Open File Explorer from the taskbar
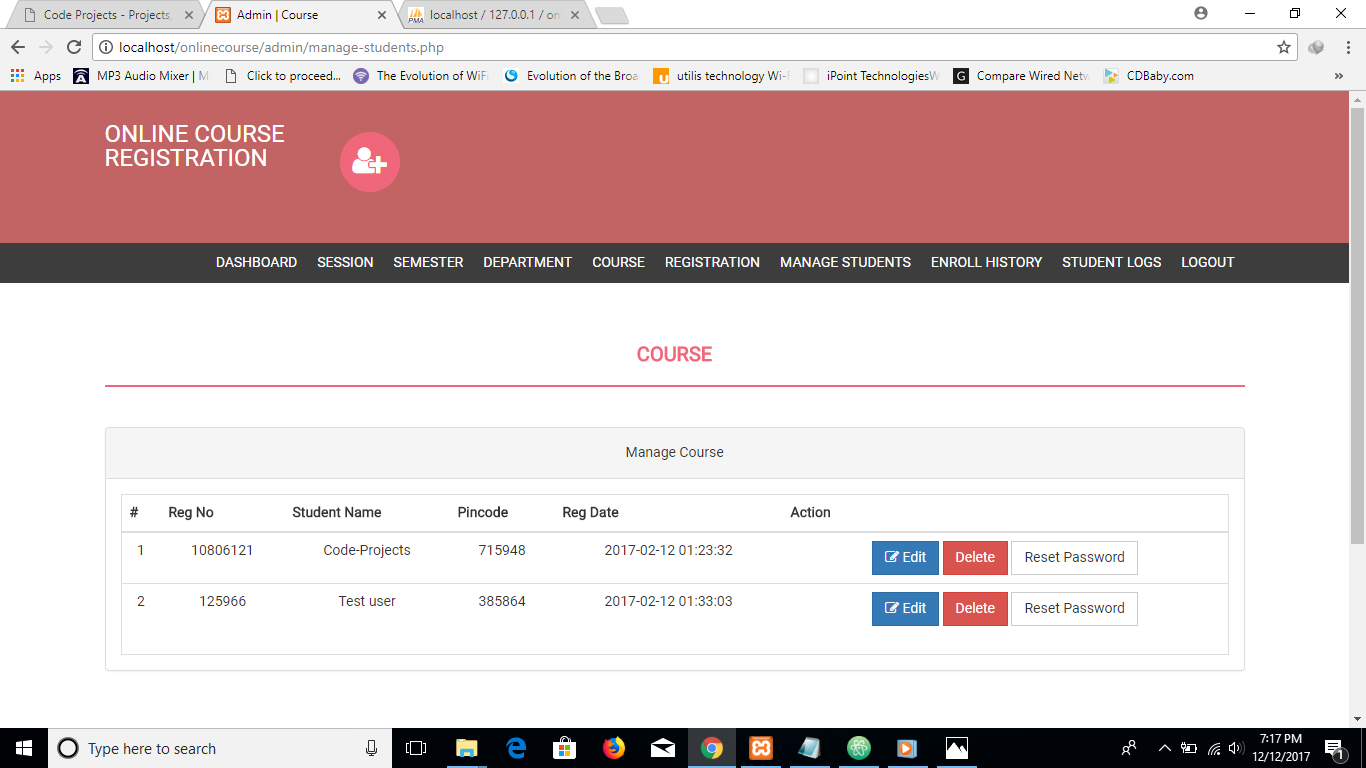The height and width of the screenshot is (768, 1366). pyautogui.click(x=466, y=748)
